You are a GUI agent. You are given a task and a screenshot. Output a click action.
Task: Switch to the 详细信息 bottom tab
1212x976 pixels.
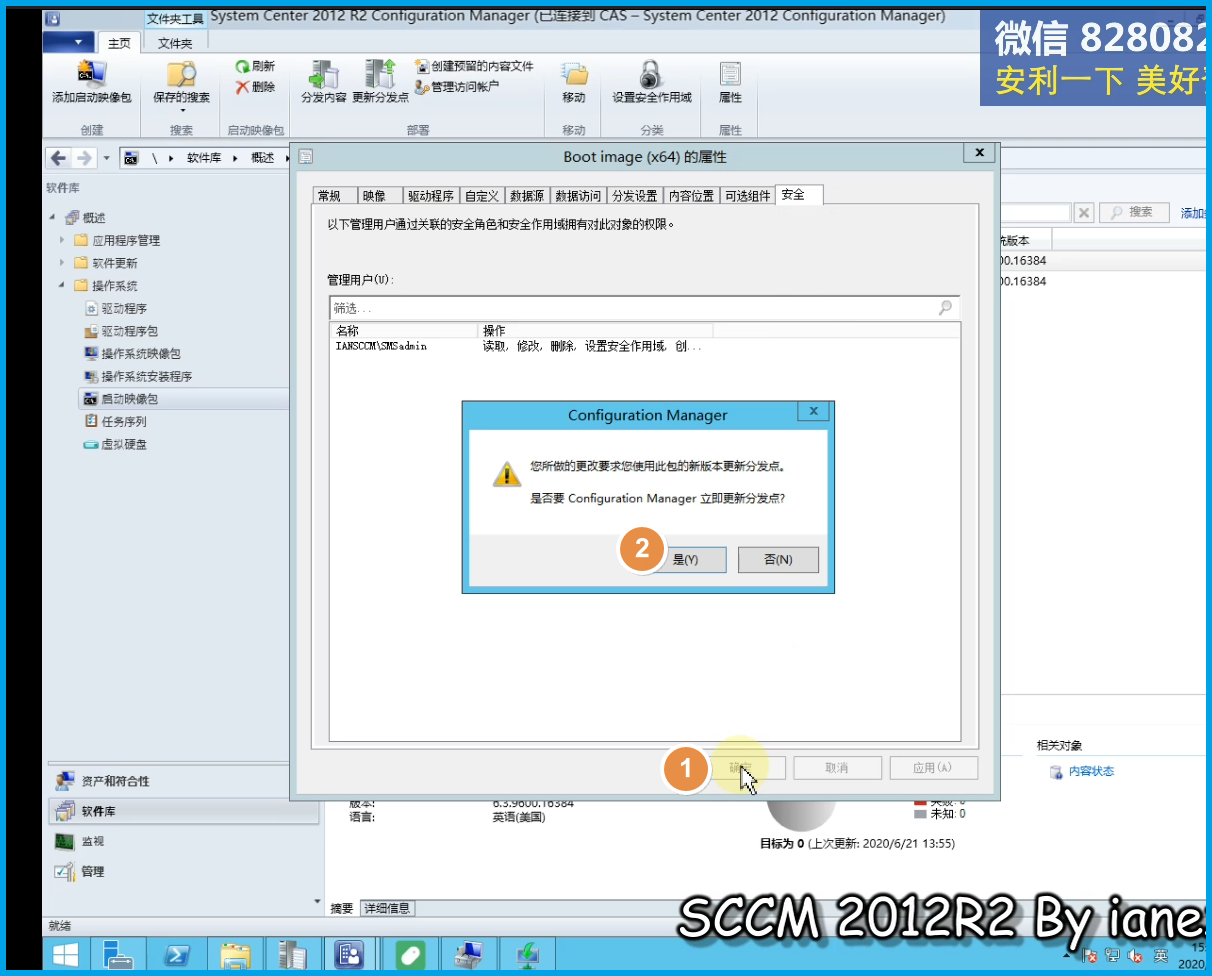pos(387,908)
